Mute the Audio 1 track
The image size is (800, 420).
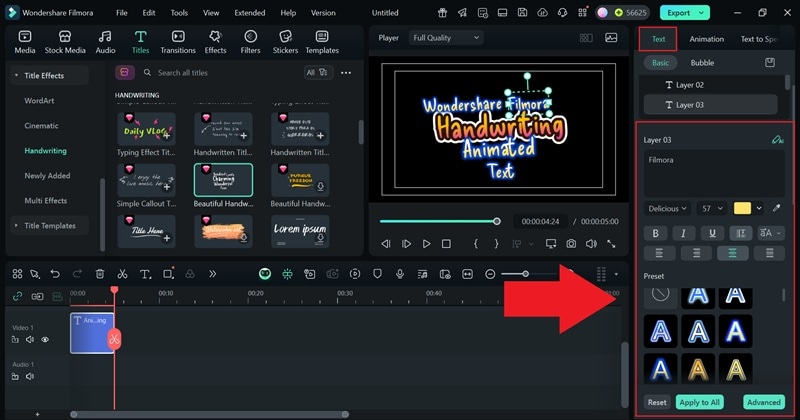coord(30,377)
